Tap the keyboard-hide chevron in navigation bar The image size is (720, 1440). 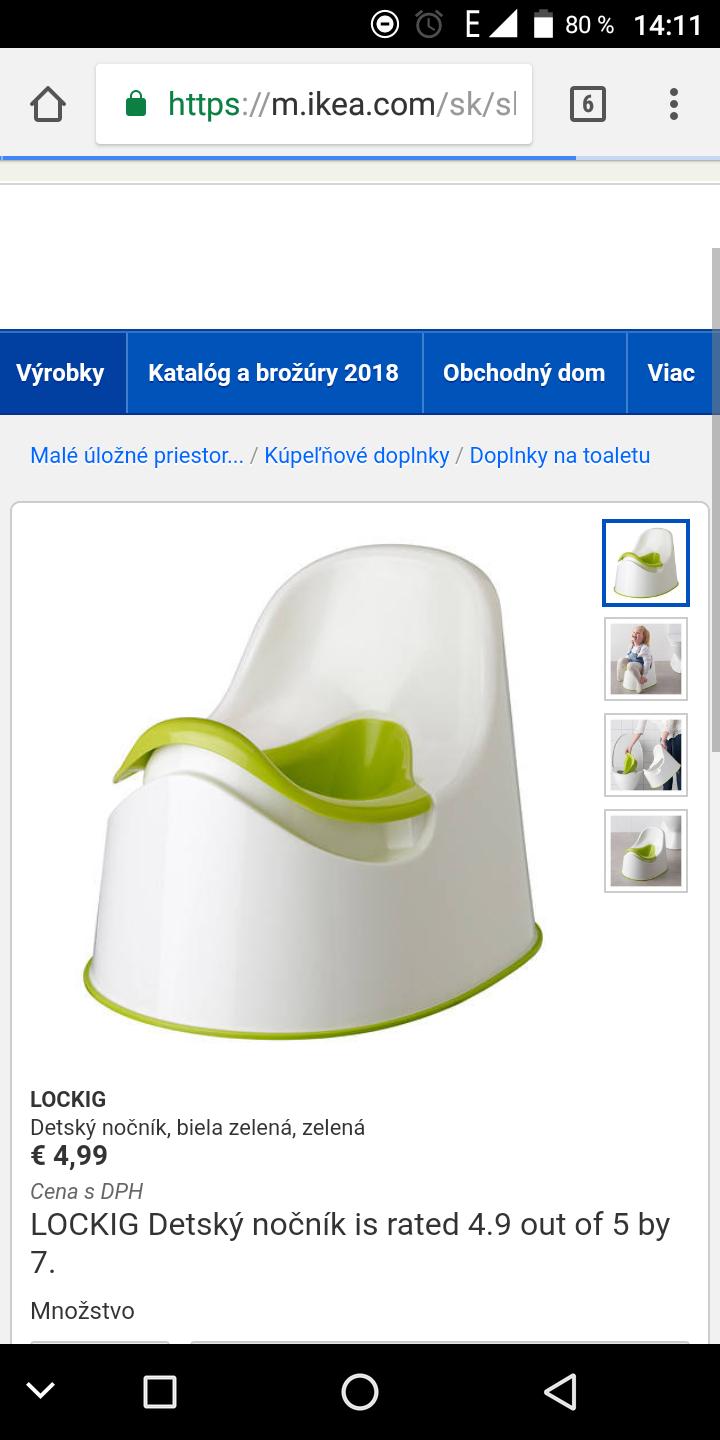(40, 1391)
